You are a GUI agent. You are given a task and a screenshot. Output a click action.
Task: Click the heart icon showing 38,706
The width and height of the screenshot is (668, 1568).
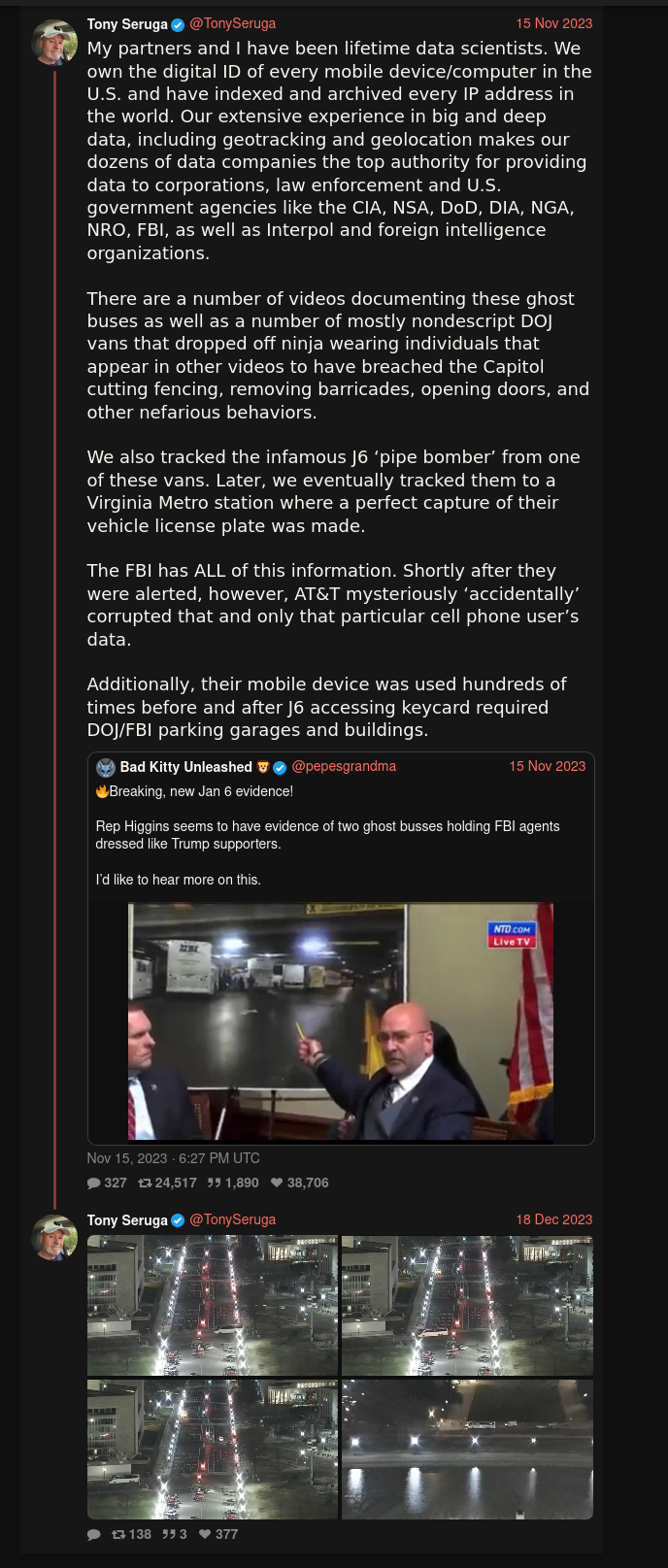click(x=277, y=1183)
